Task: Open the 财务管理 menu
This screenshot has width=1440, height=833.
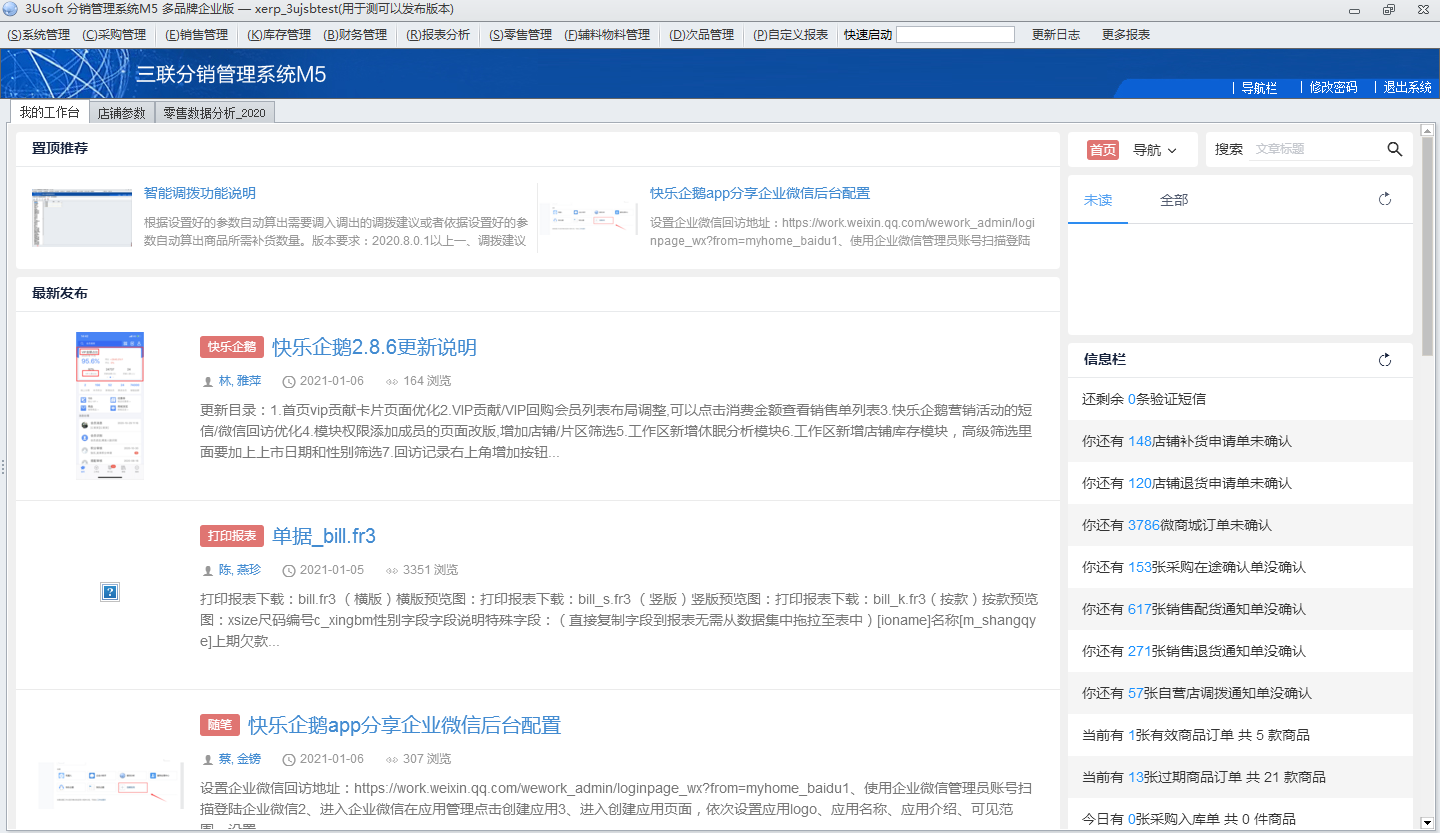Action: (355, 34)
